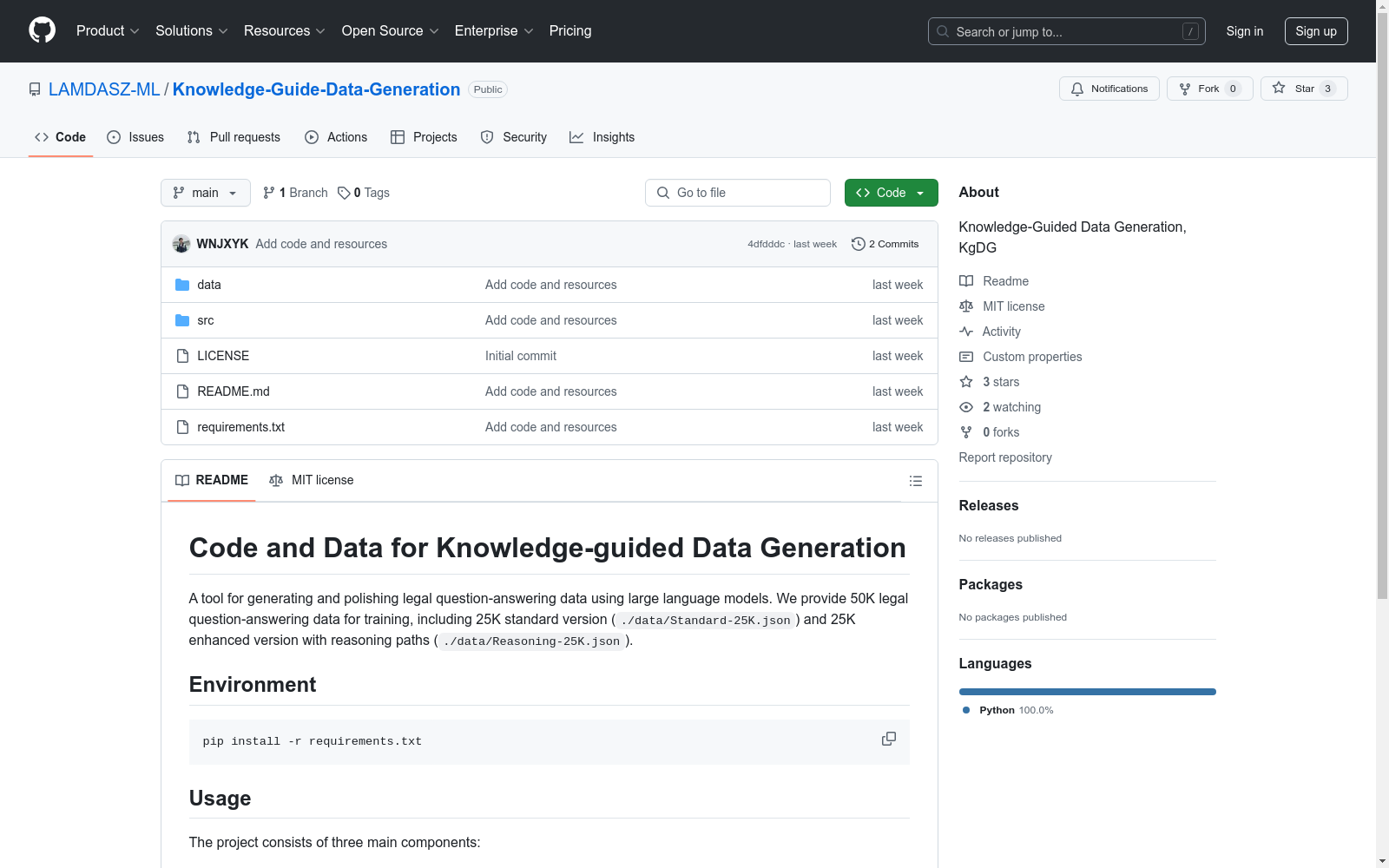Switch to the MIT license tab

[312, 480]
